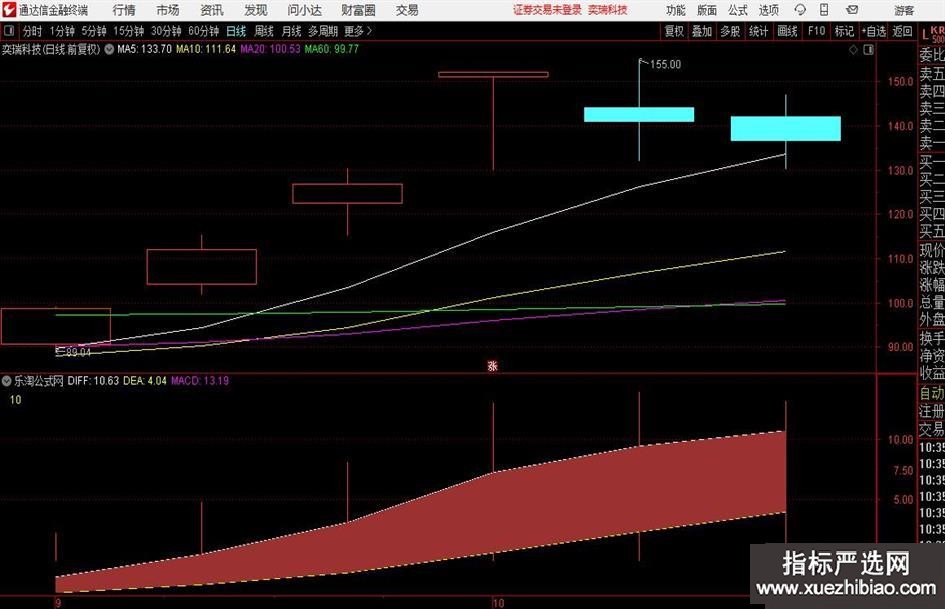The image size is (945, 609).
Task: Click the 7.50 indicator axis label
Action: point(903,470)
